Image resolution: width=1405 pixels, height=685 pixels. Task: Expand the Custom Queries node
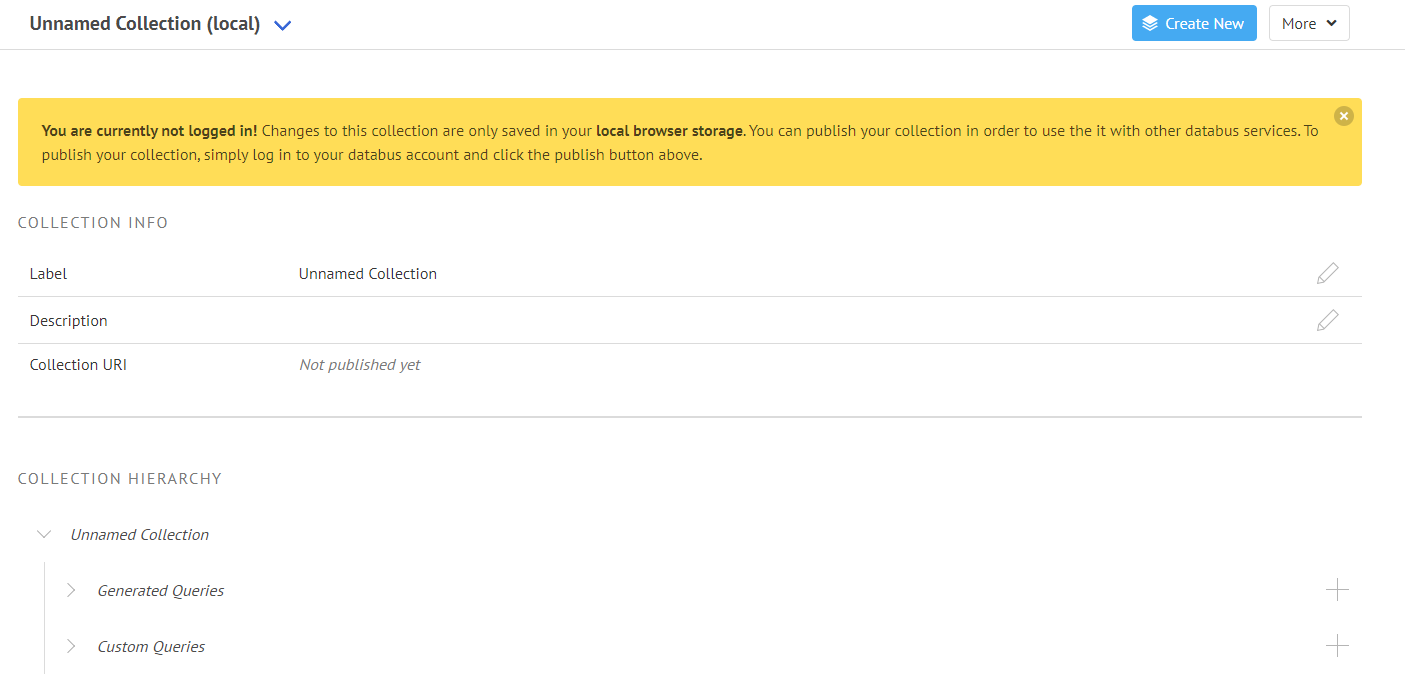[71, 646]
